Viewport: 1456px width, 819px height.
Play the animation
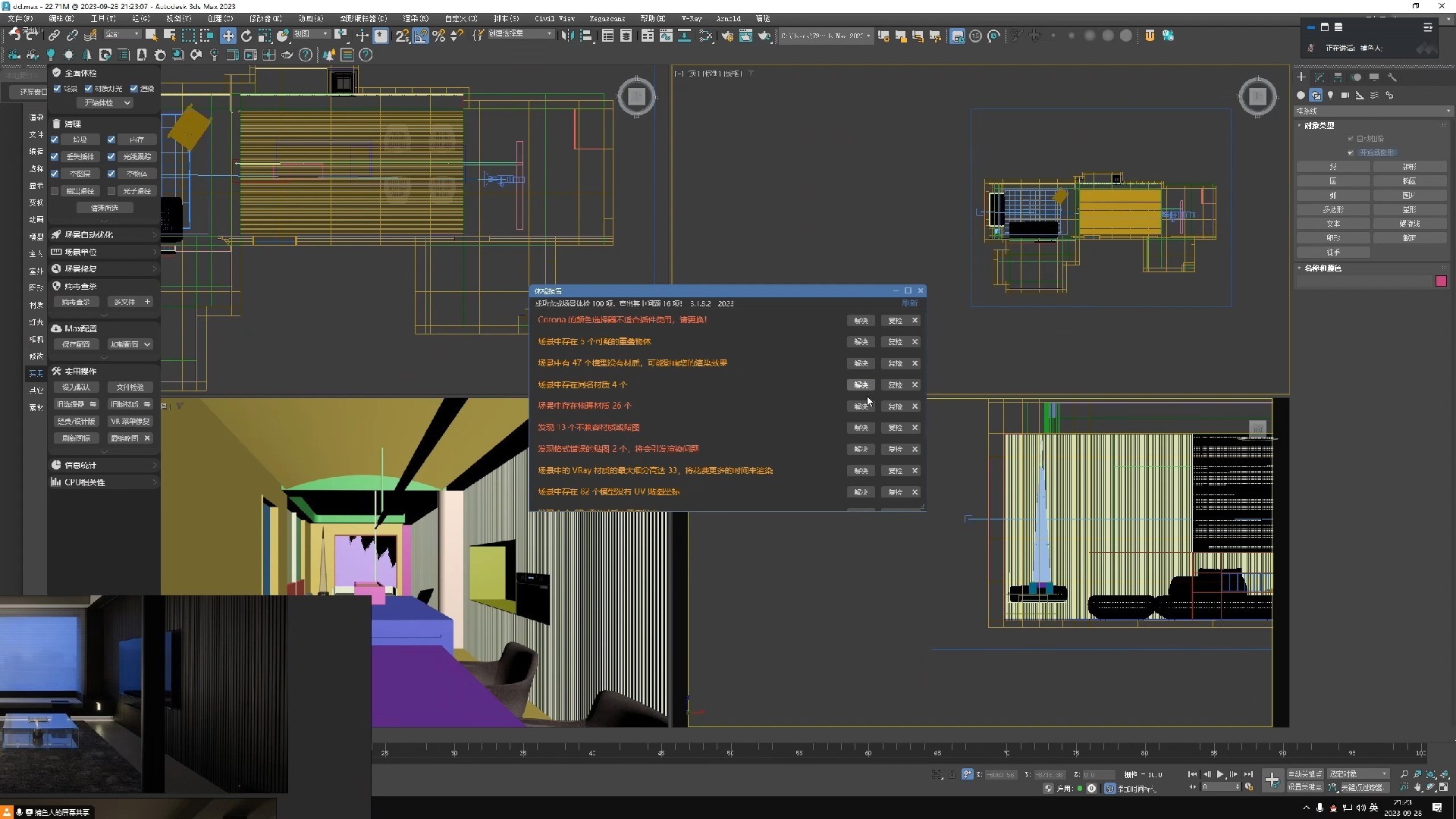(1220, 774)
